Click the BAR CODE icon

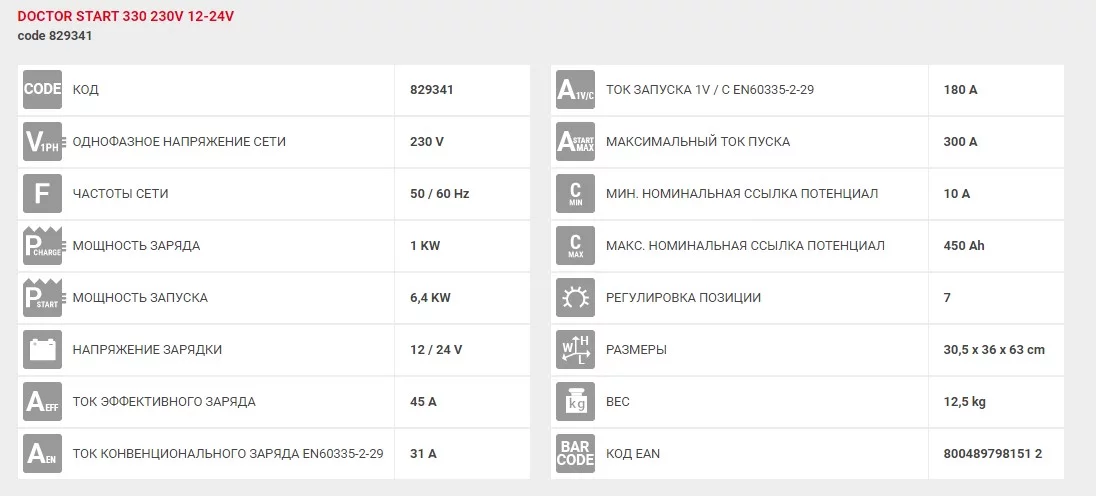pyautogui.click(x=575, y=453)
